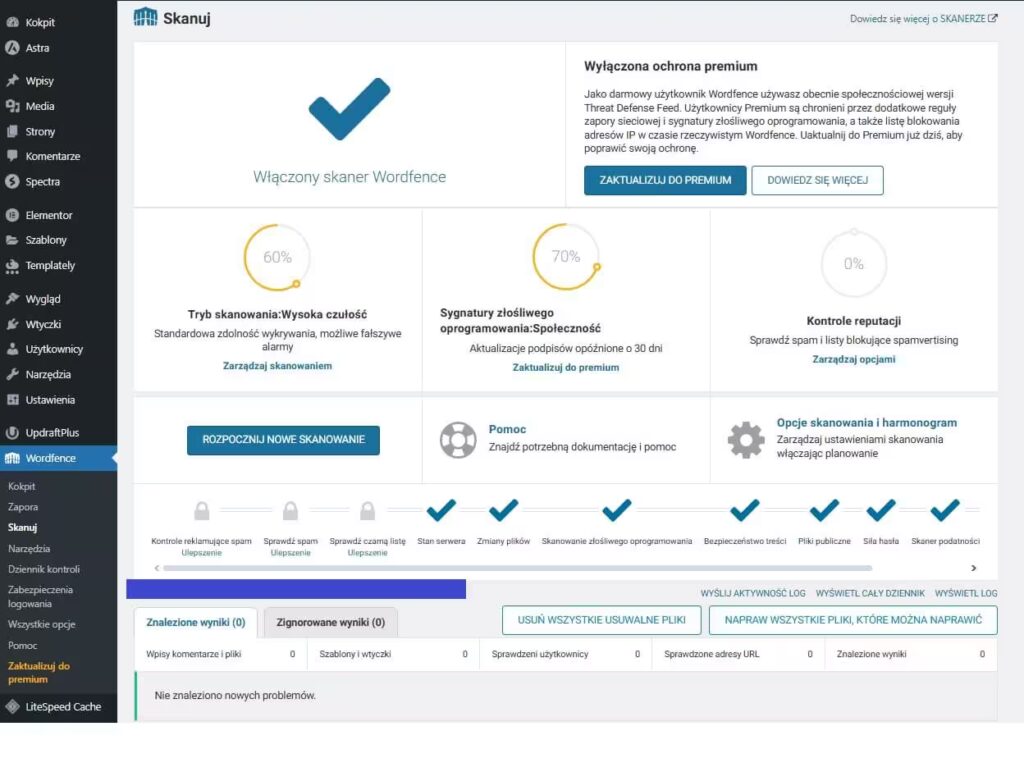Click the scan options gear icon
This screenshot has width=1024, height=763.
point(746,440)
